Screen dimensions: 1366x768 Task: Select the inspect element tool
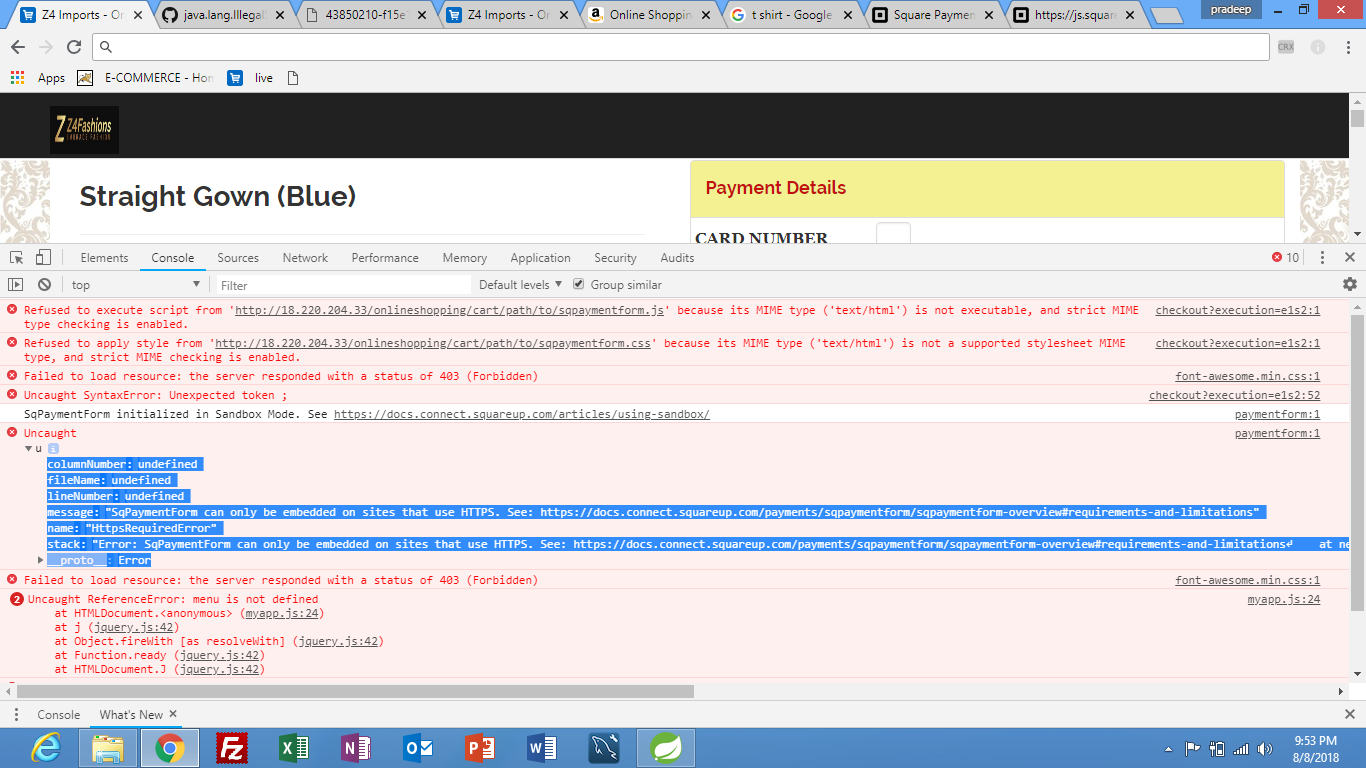(16, 257)
